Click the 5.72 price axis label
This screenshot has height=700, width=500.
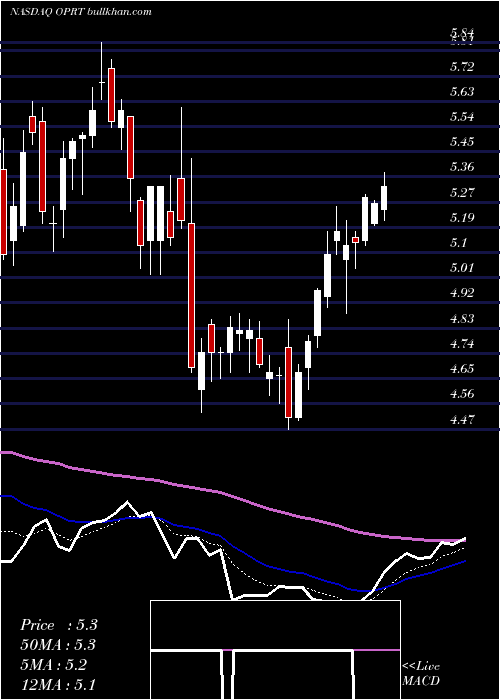(462, 67)
